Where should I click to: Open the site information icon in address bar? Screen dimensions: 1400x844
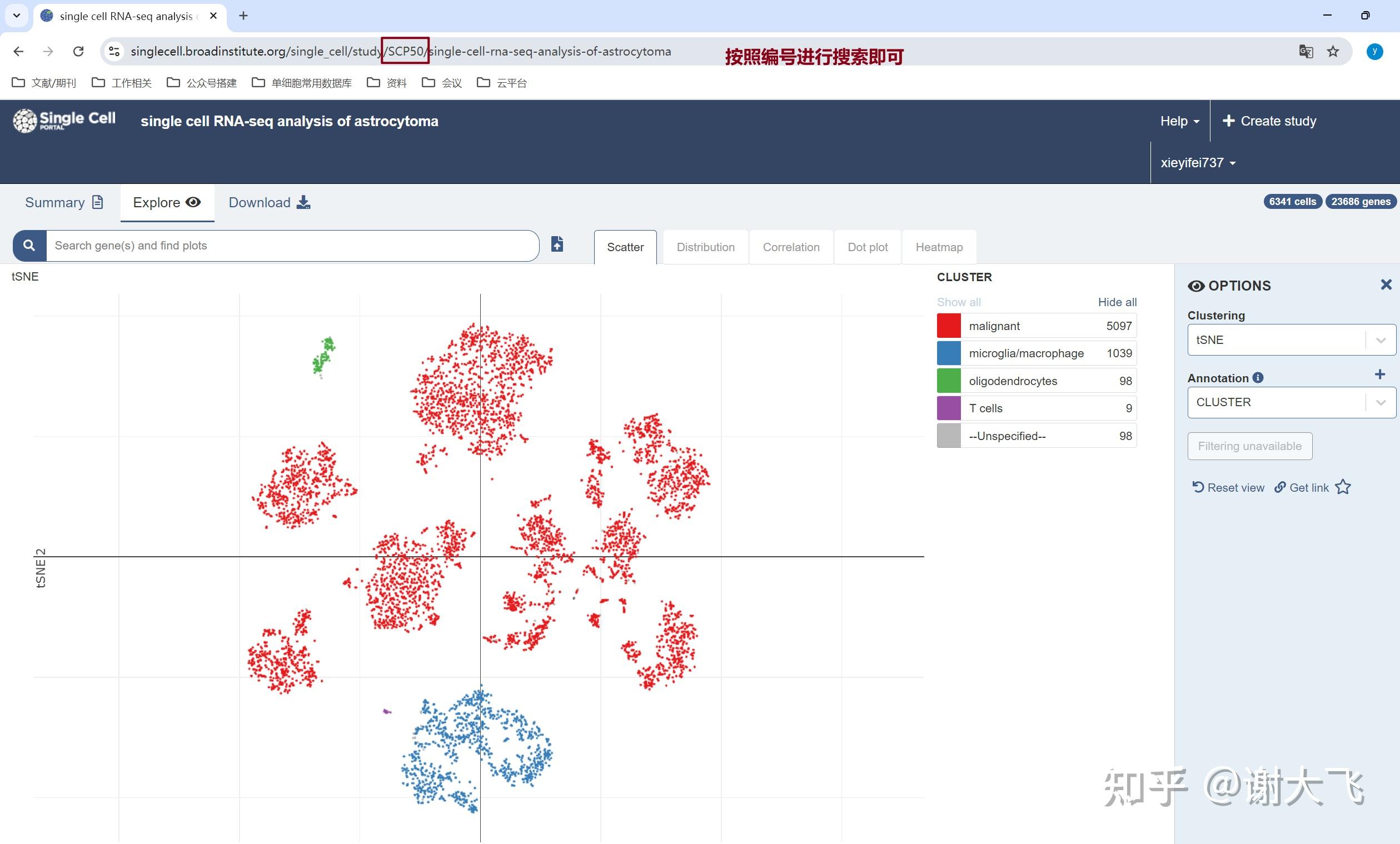click(114, 51)
